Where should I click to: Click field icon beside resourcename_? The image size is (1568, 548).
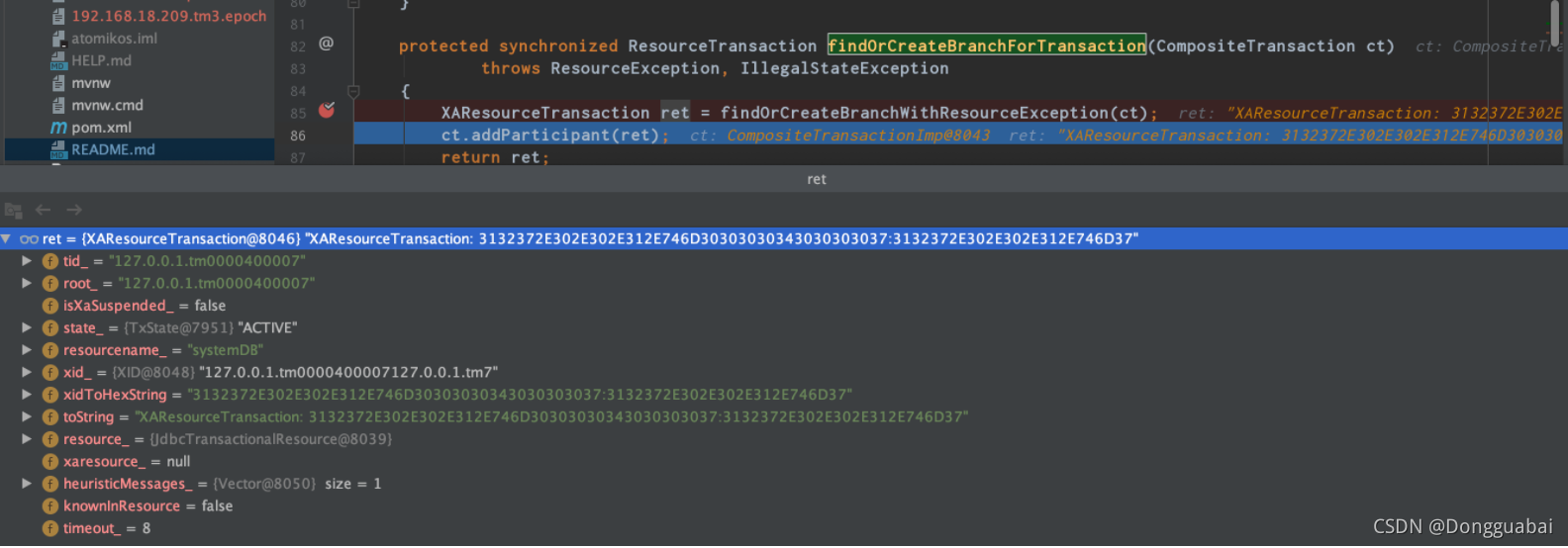click(50, 350)
